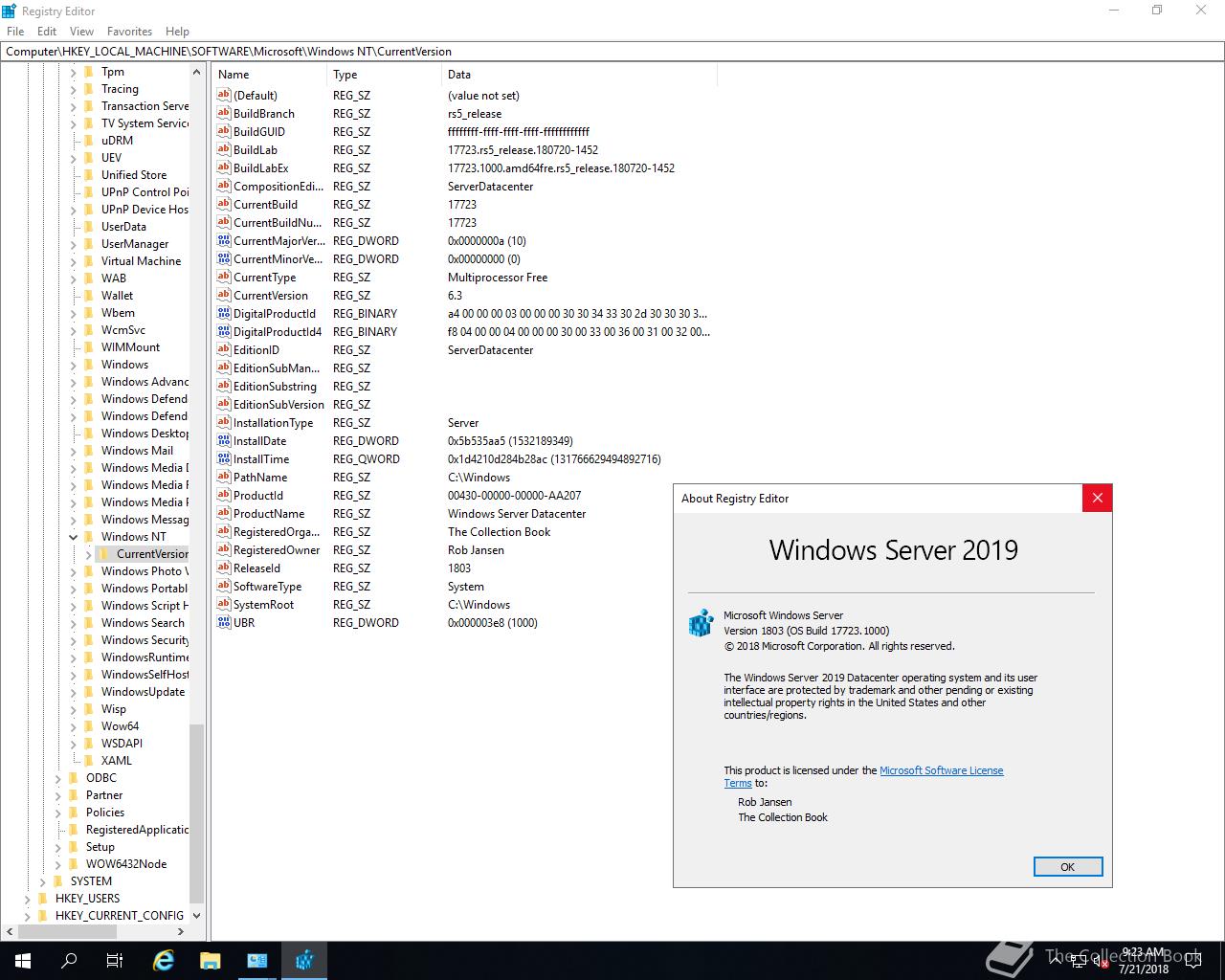Click the registry path address bar
1225x980 pixels.
click(x=612, y=52)
